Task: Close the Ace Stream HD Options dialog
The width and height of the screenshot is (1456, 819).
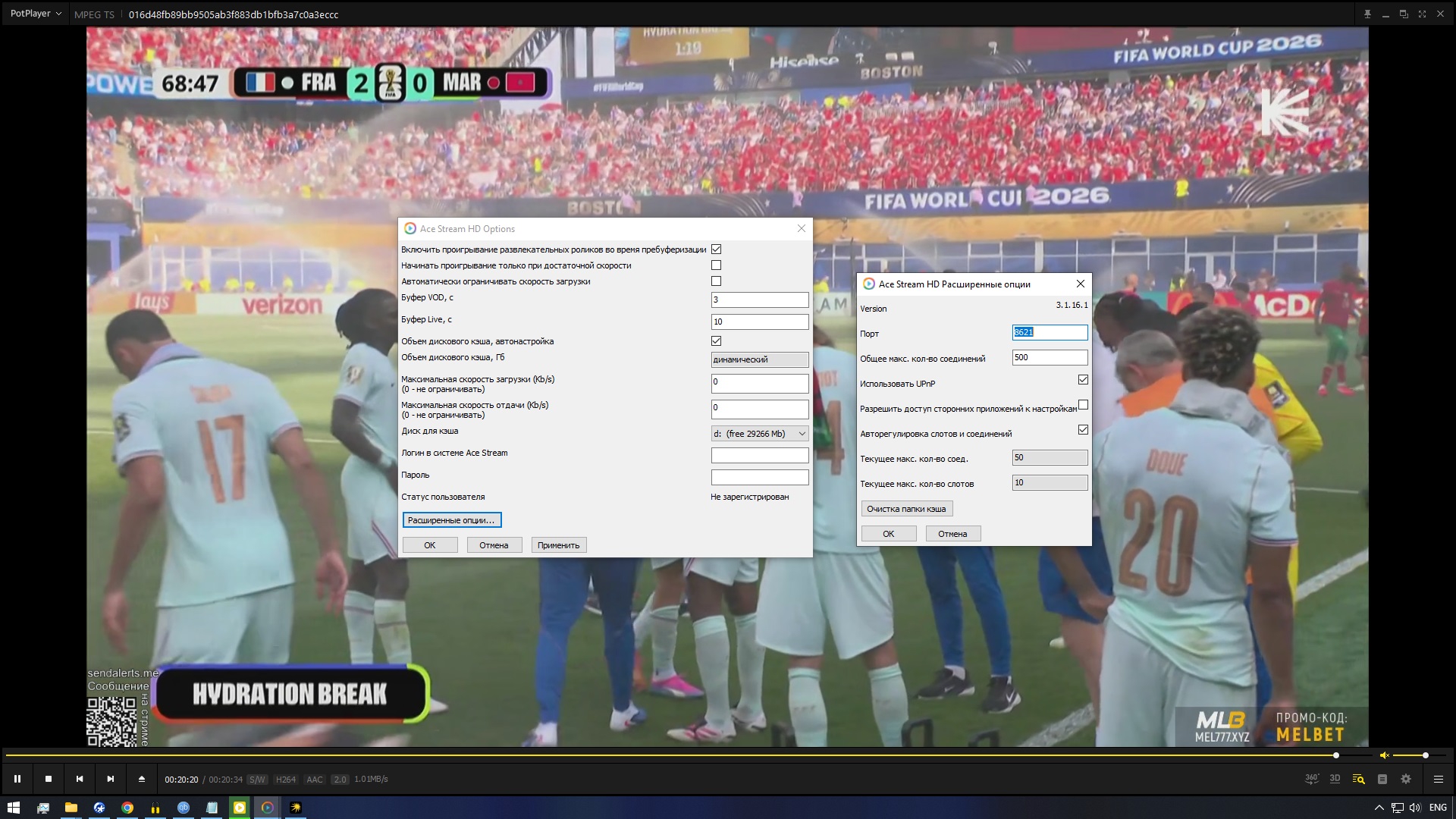Action: [x=802, y=228]
